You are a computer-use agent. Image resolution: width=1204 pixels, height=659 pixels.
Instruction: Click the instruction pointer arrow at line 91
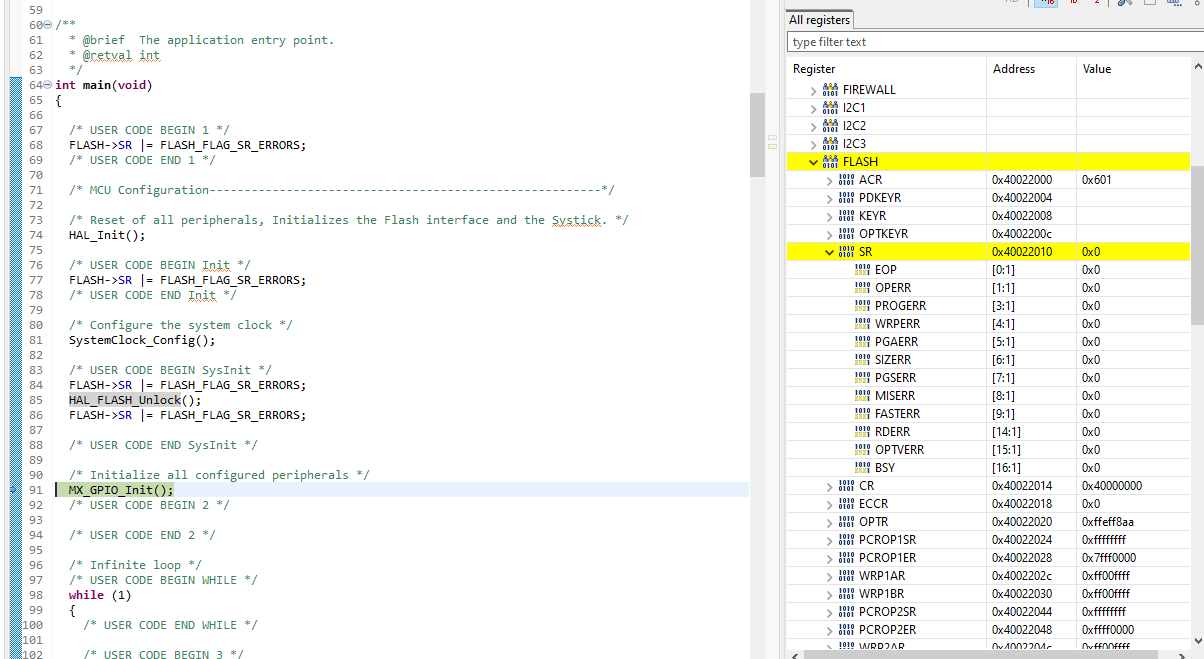(x=13, y=490)
